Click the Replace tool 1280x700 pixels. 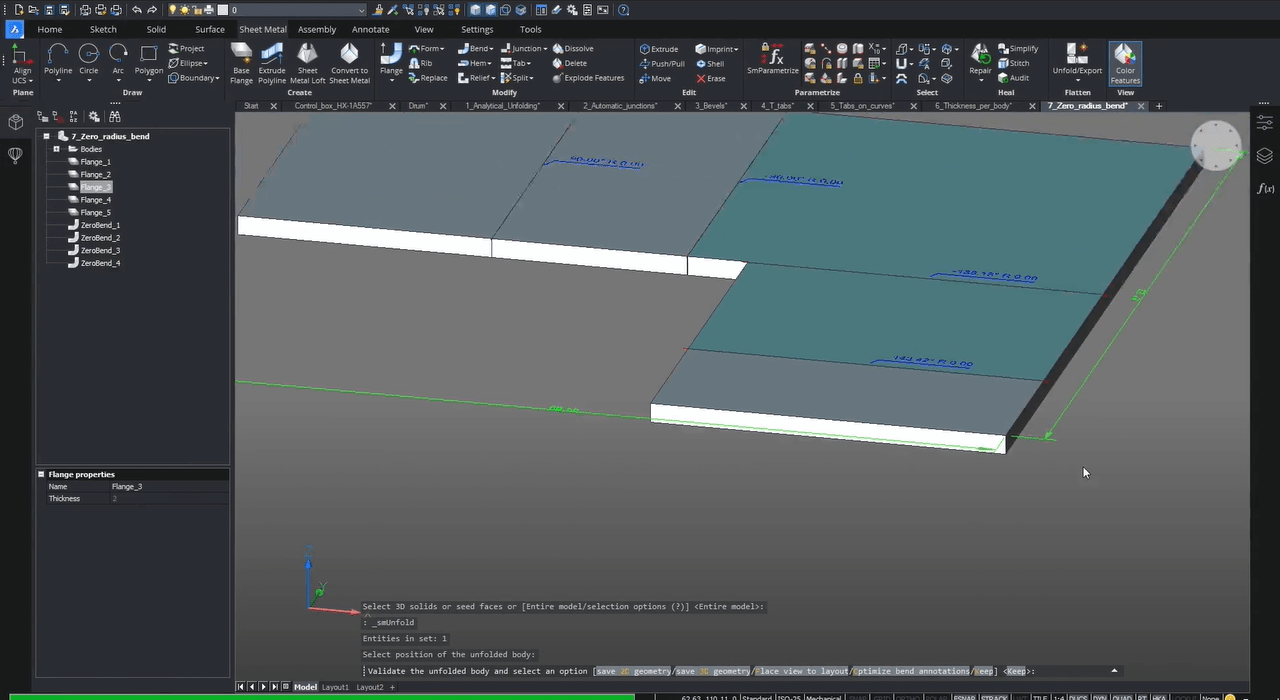[x=428, y=78]
